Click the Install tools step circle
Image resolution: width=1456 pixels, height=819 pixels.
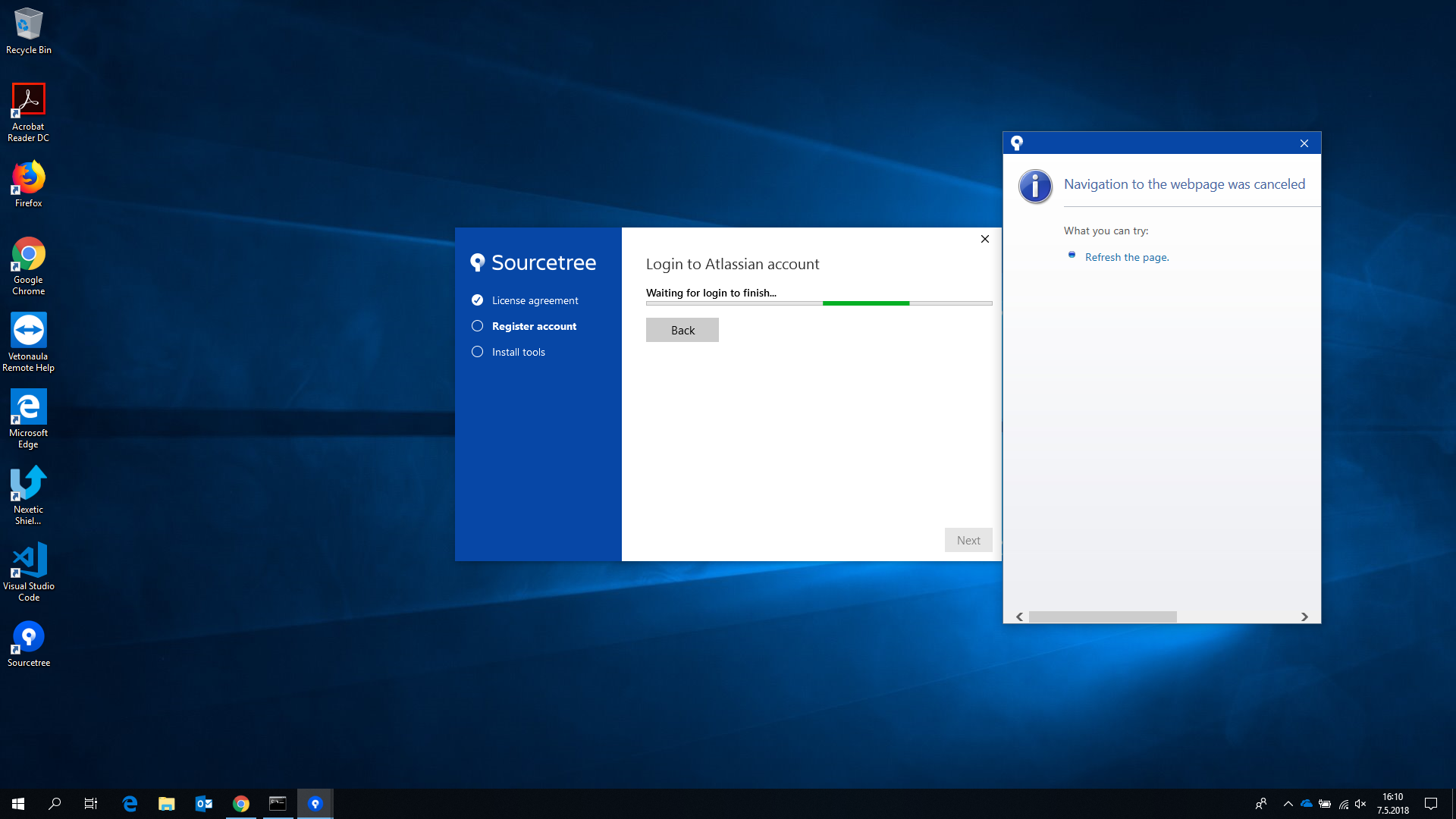[x=478, y=351]
